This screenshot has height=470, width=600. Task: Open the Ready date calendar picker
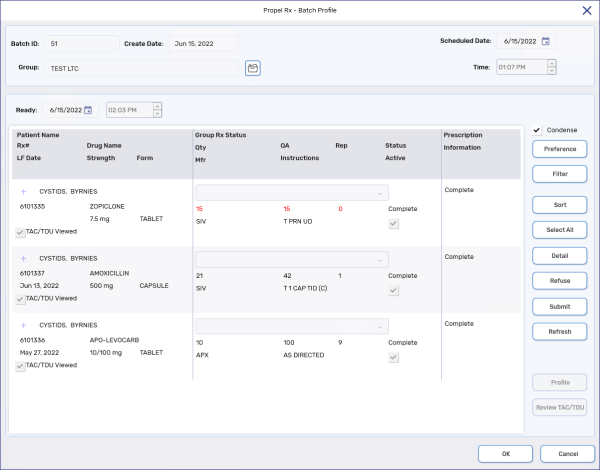coord(88,110)
